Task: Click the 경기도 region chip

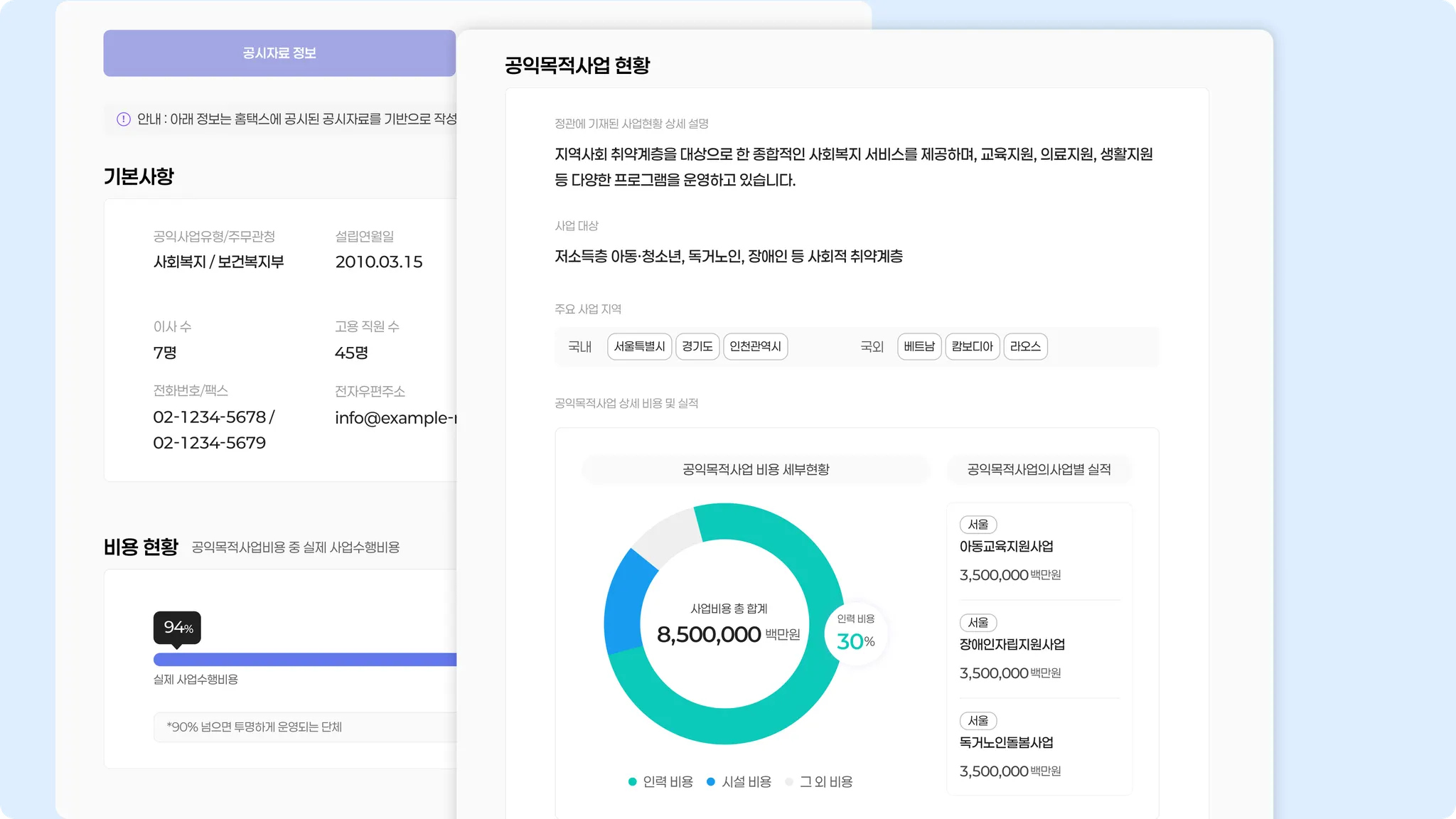Action: tap(697, 347)
